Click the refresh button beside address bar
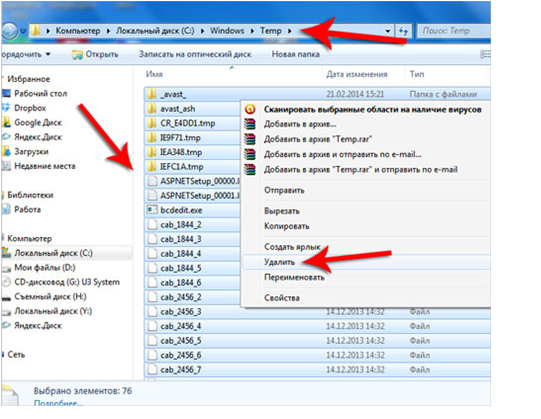Viewport: 541px width, 419px height. click(403, 31)
